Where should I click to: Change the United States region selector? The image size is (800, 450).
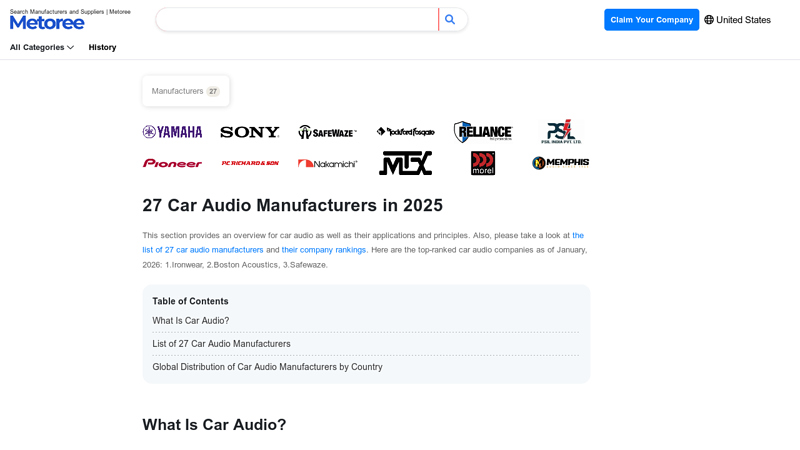pyautogui.click(x=738, y=20)
